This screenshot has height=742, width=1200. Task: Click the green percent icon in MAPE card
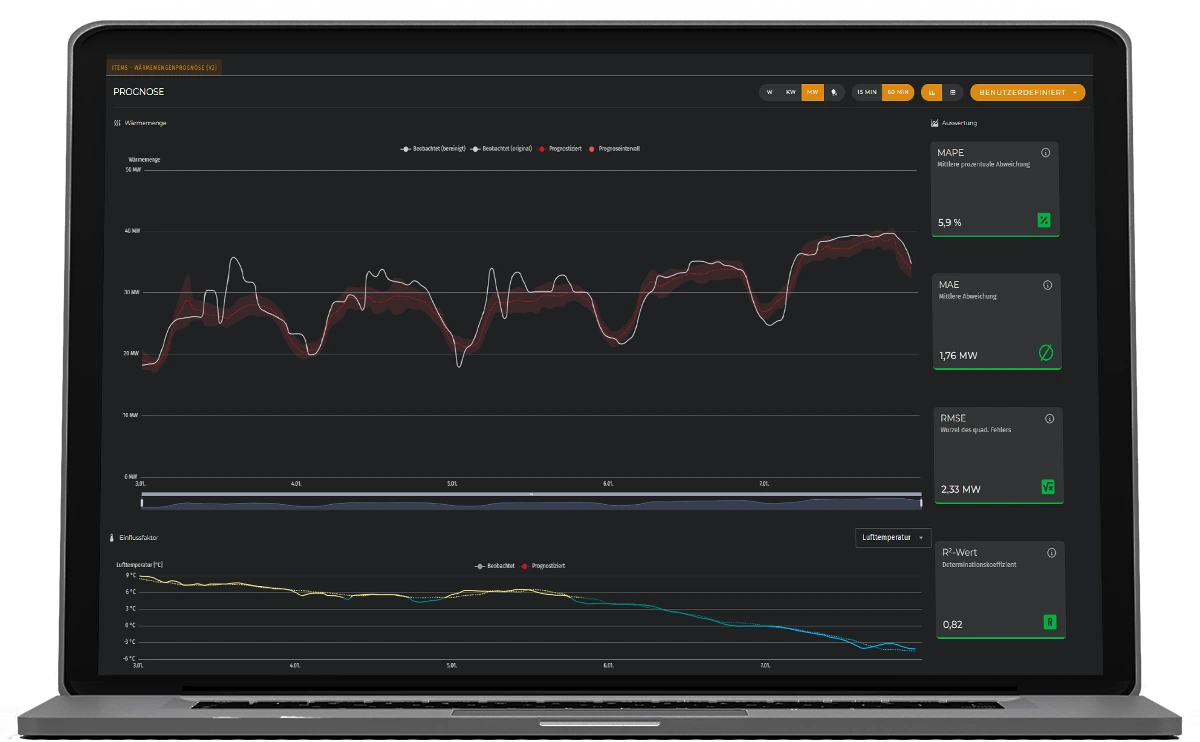[1044, 220]
